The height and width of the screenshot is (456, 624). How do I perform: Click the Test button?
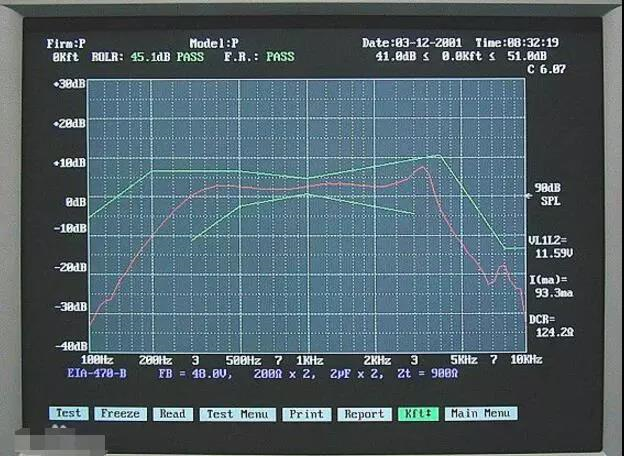[68, 413]
